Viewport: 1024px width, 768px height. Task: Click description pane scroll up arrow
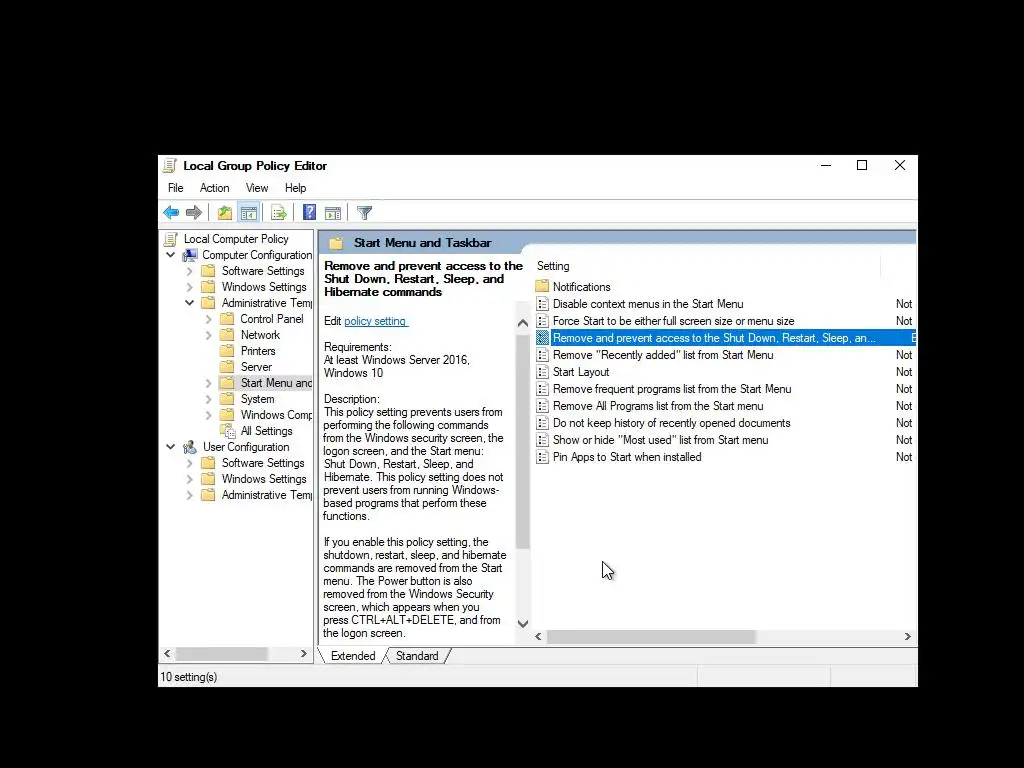[522, 323]
